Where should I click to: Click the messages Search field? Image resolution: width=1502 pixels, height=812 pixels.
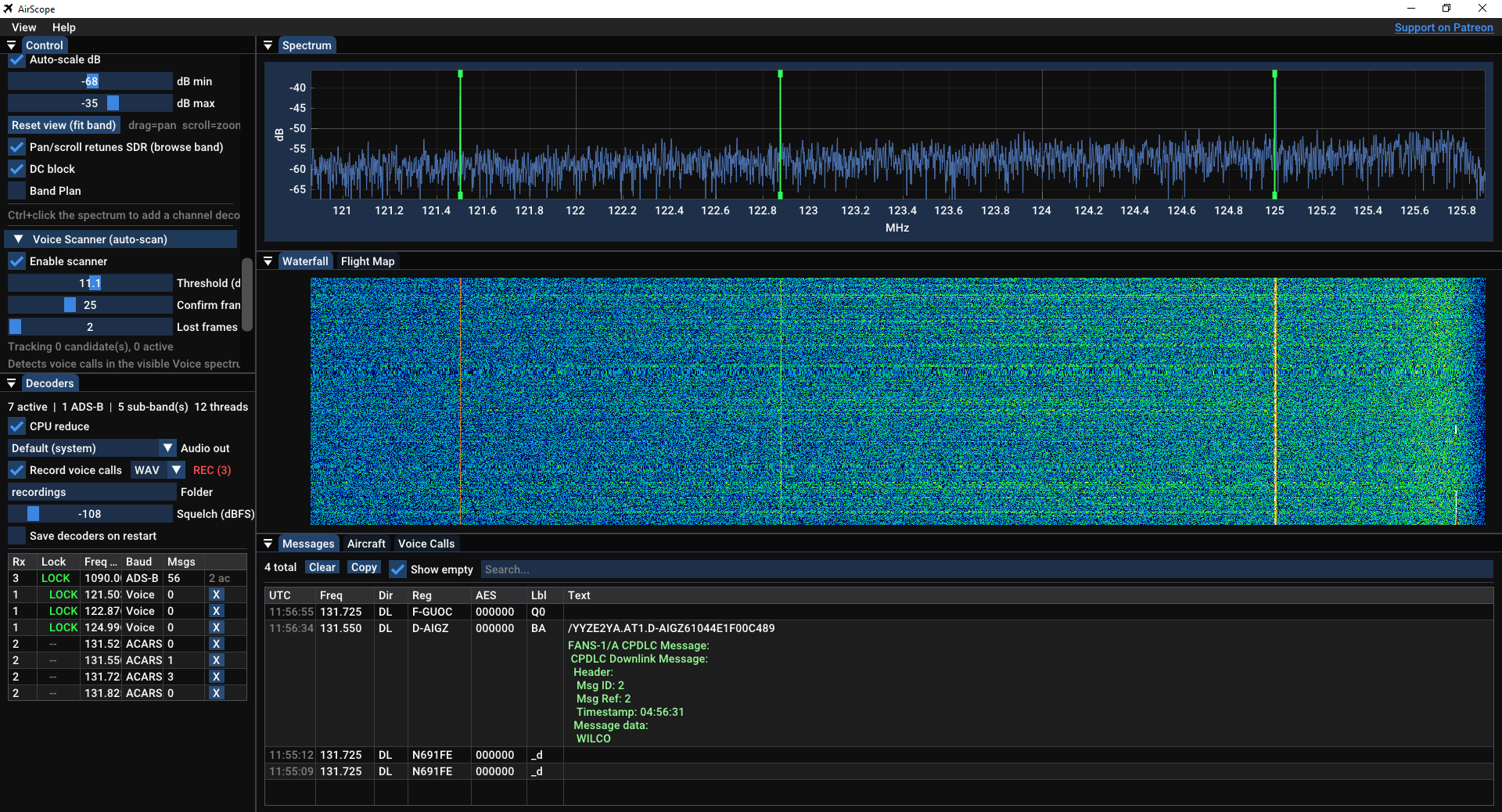[987, 569]
